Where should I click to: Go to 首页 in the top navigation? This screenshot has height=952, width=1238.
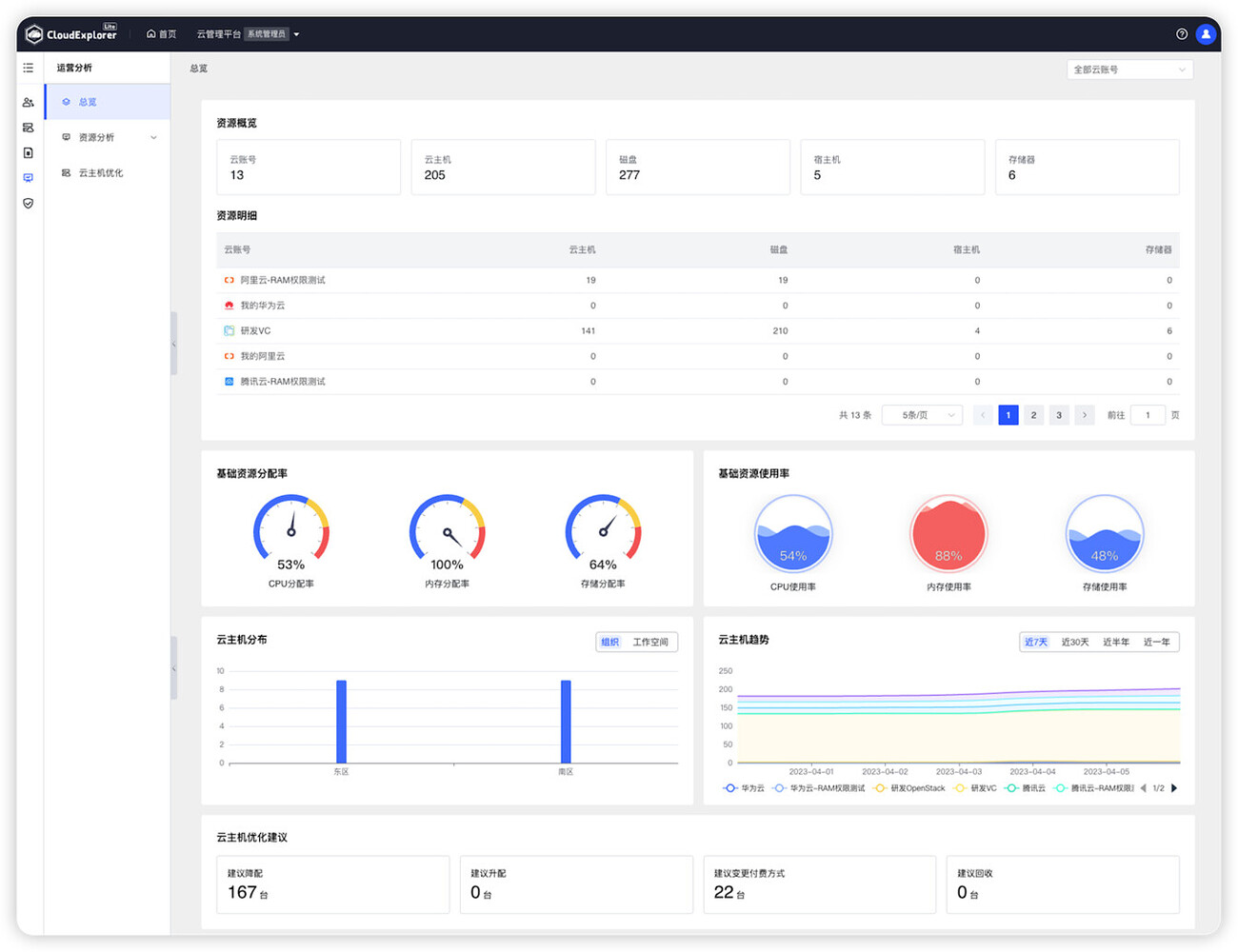pyautogui.click(x=160, y=33)
